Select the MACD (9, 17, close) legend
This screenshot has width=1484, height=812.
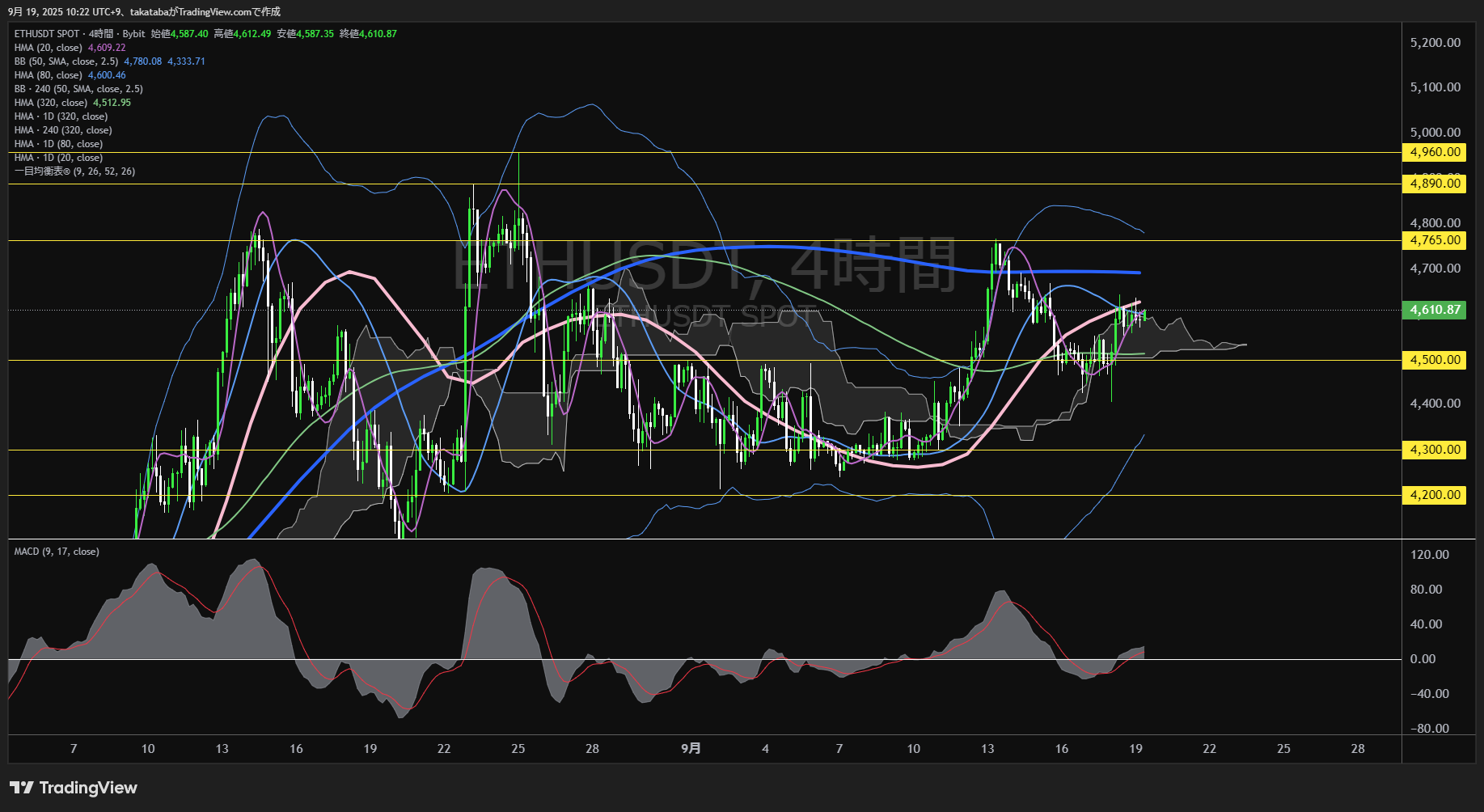[57, 552]
